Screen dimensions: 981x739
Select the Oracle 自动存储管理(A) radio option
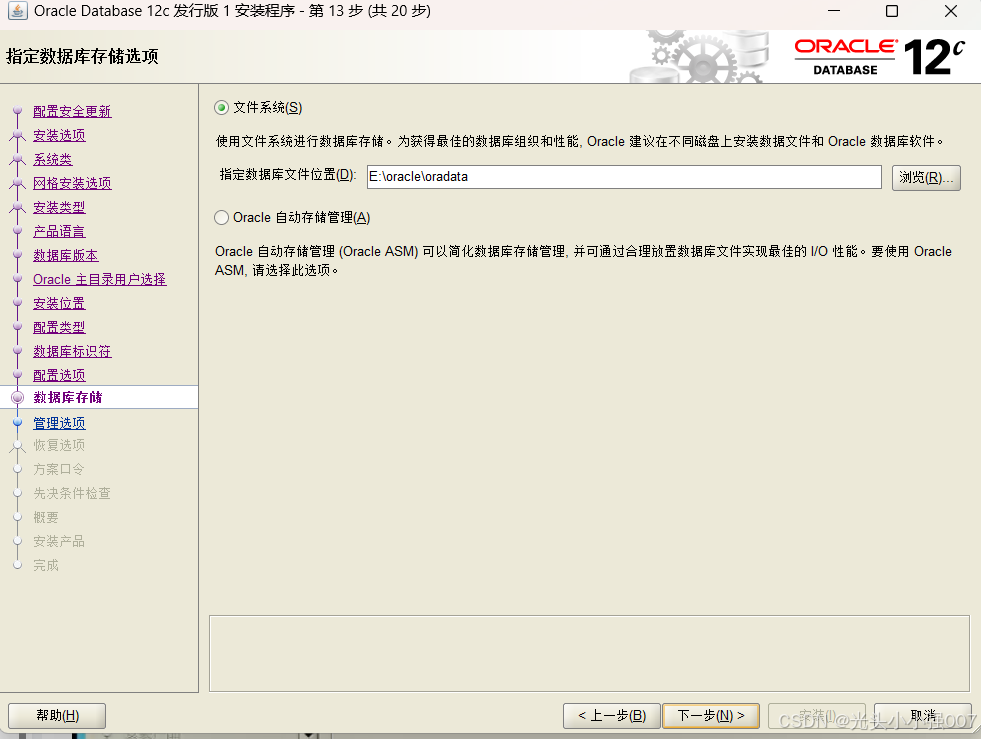[x=221, y=218]
